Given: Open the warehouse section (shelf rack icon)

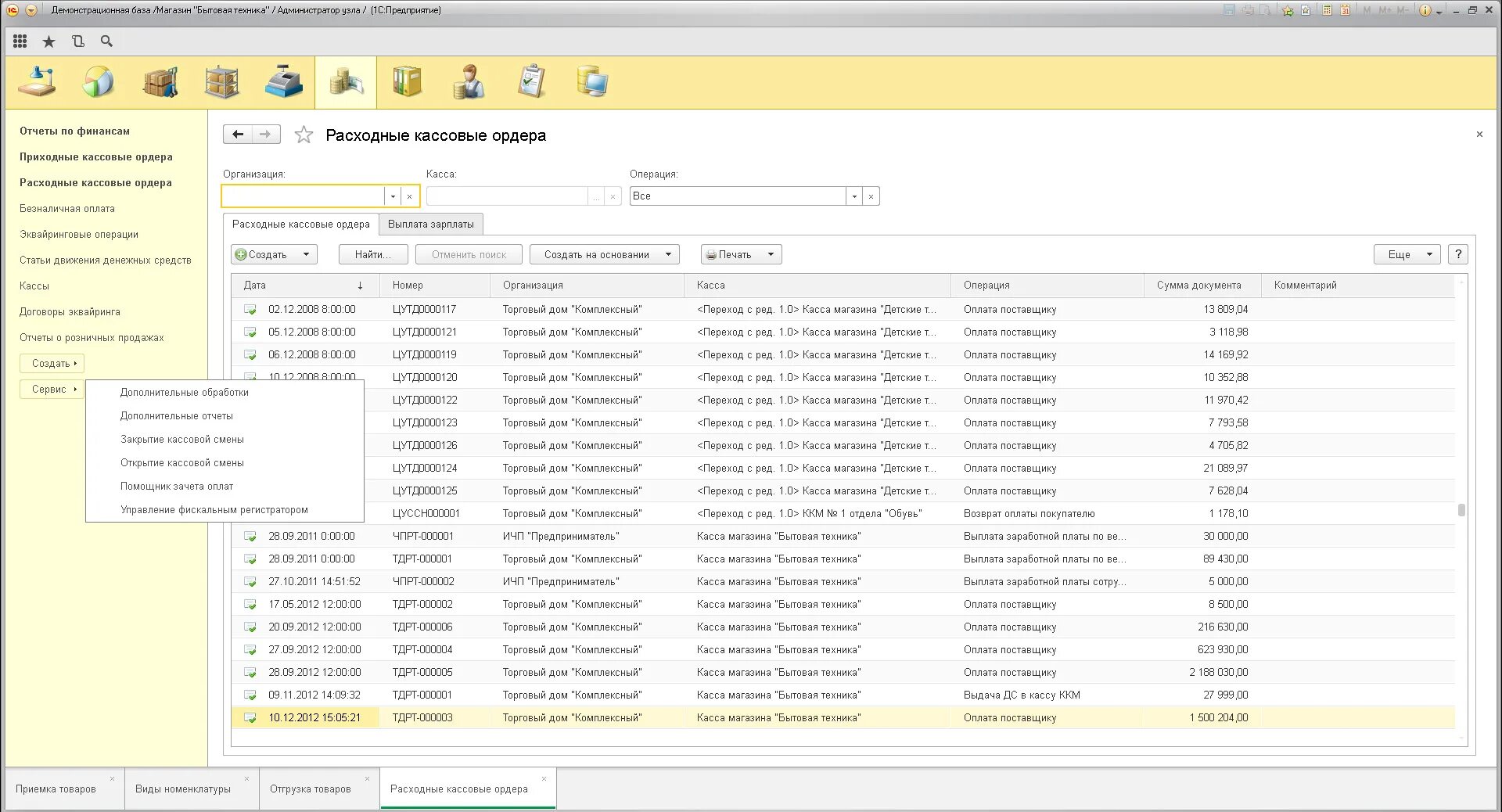Looking at the screenshot, I should tap(222, 82).
